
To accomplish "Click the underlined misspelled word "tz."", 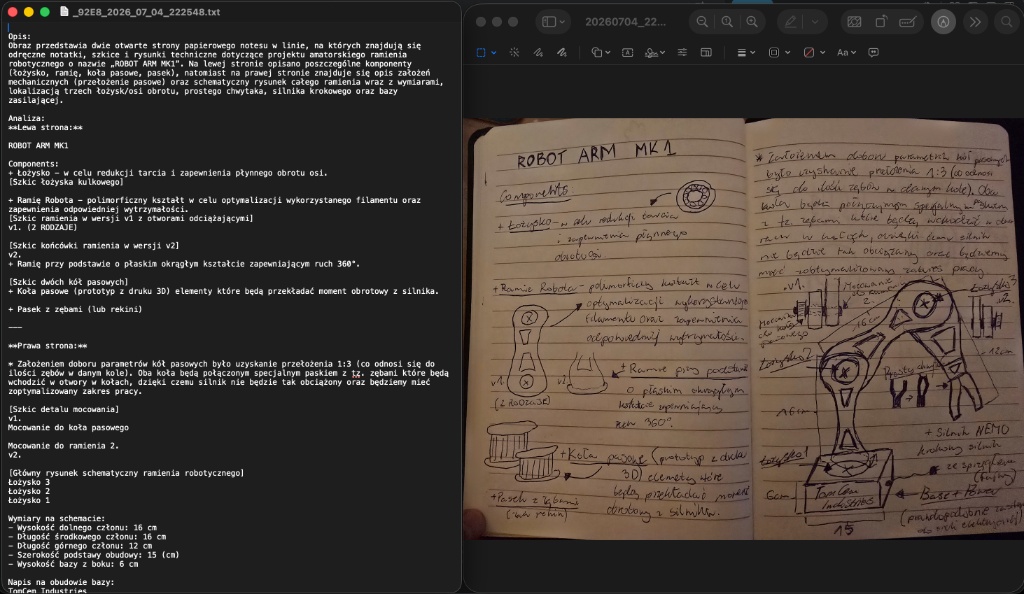I will click(356, 373).
